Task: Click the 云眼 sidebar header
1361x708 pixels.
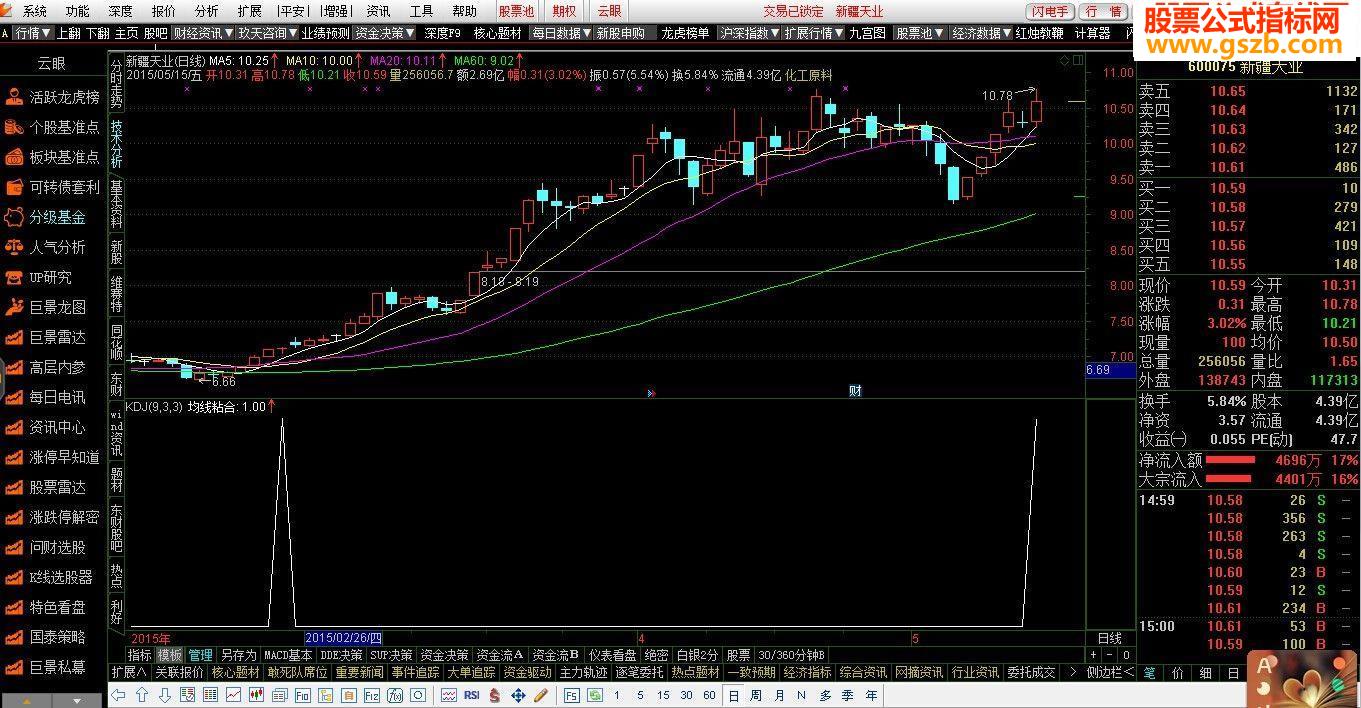Action: [x=52, y=63]
